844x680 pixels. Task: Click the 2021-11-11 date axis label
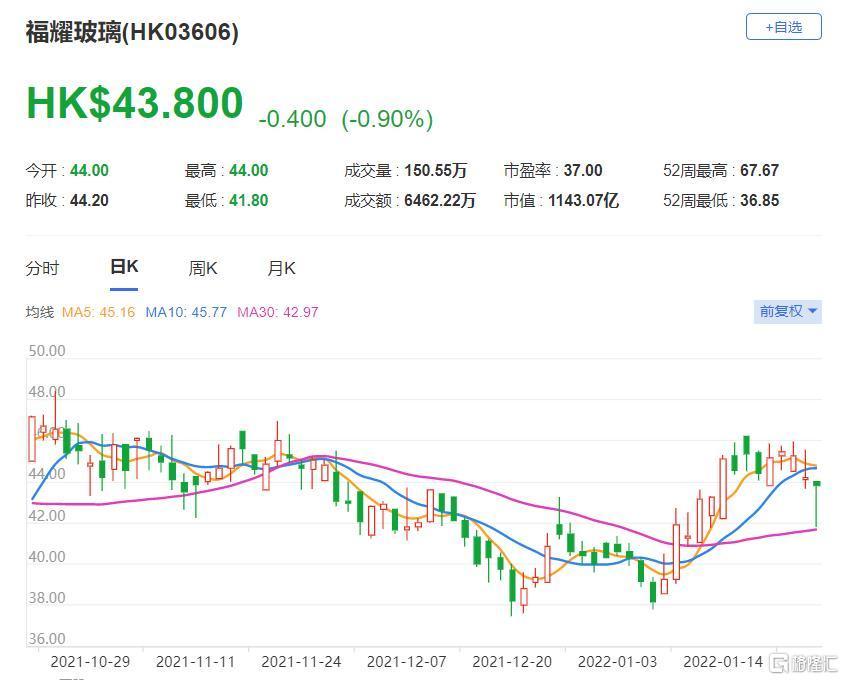(x=195, y=662)
